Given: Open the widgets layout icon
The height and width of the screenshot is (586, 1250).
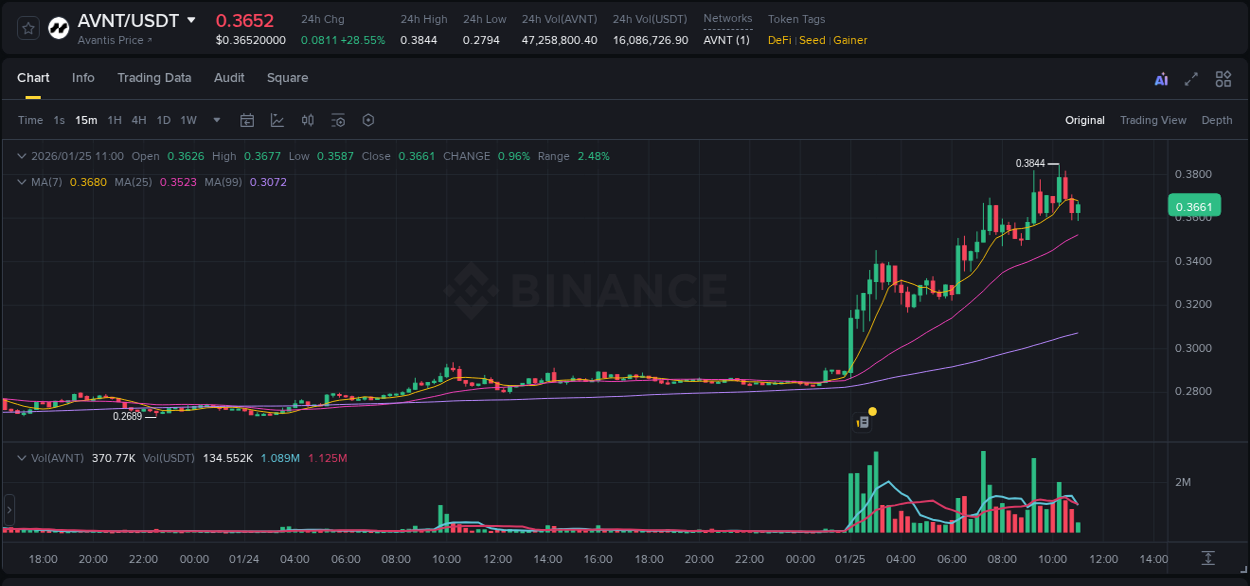Looking at the screenshot, I should (x=1223, y=78).
